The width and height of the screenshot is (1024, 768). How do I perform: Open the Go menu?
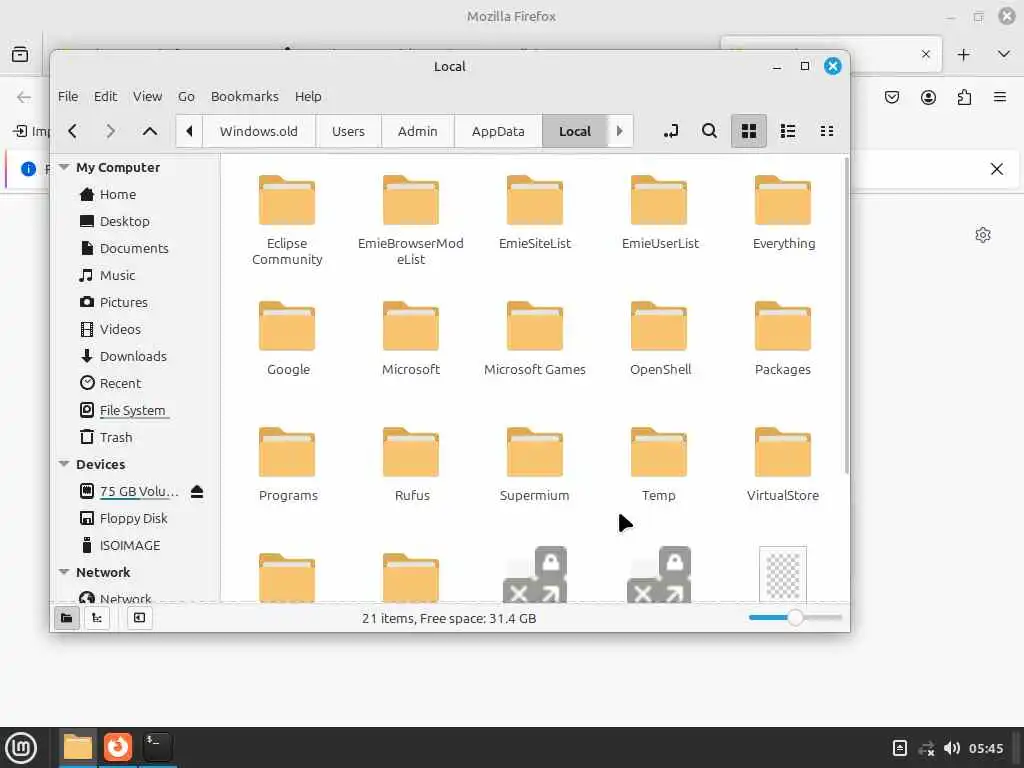tap(186, 97)
